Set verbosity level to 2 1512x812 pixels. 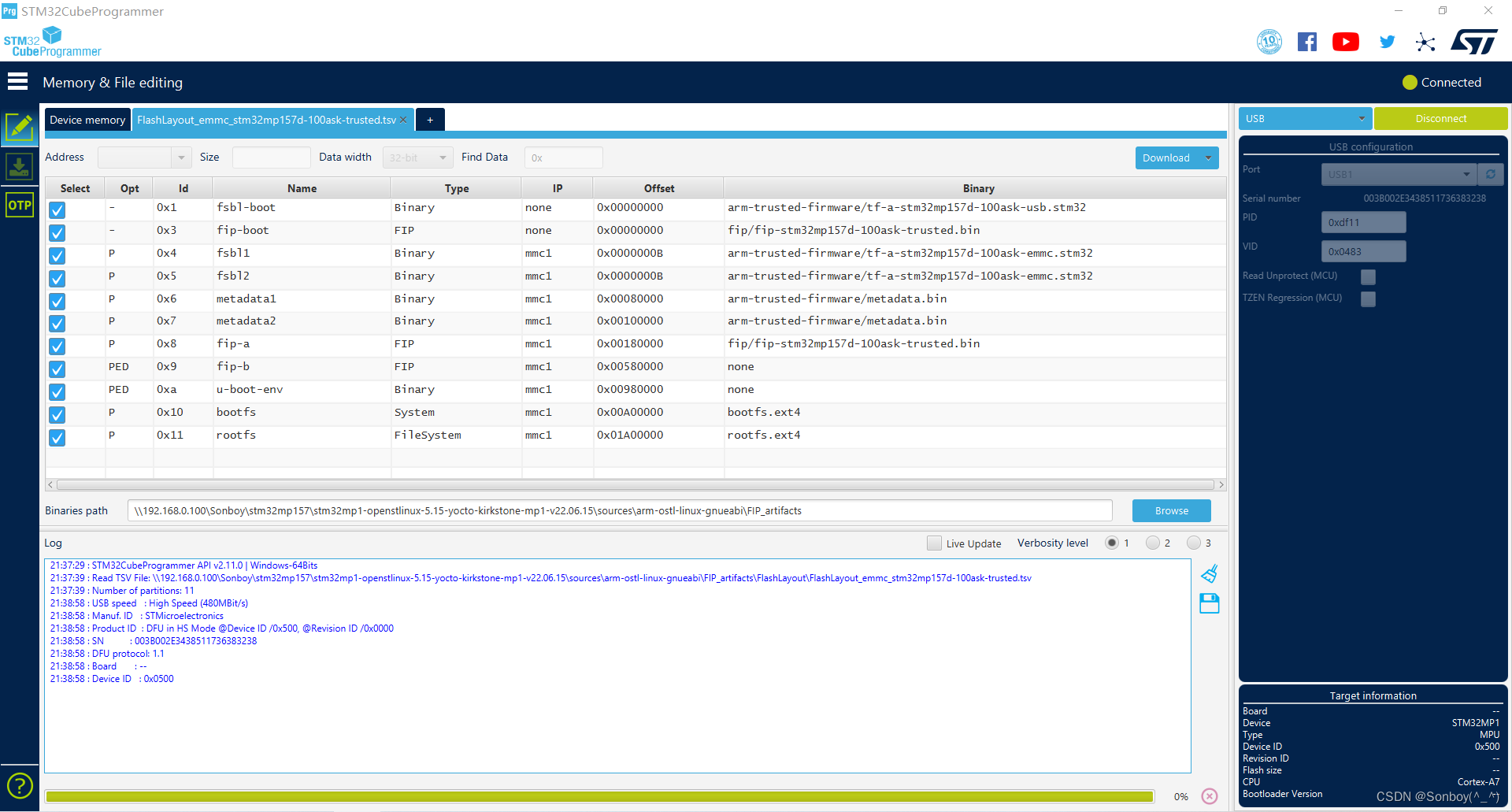(1153, 543)
